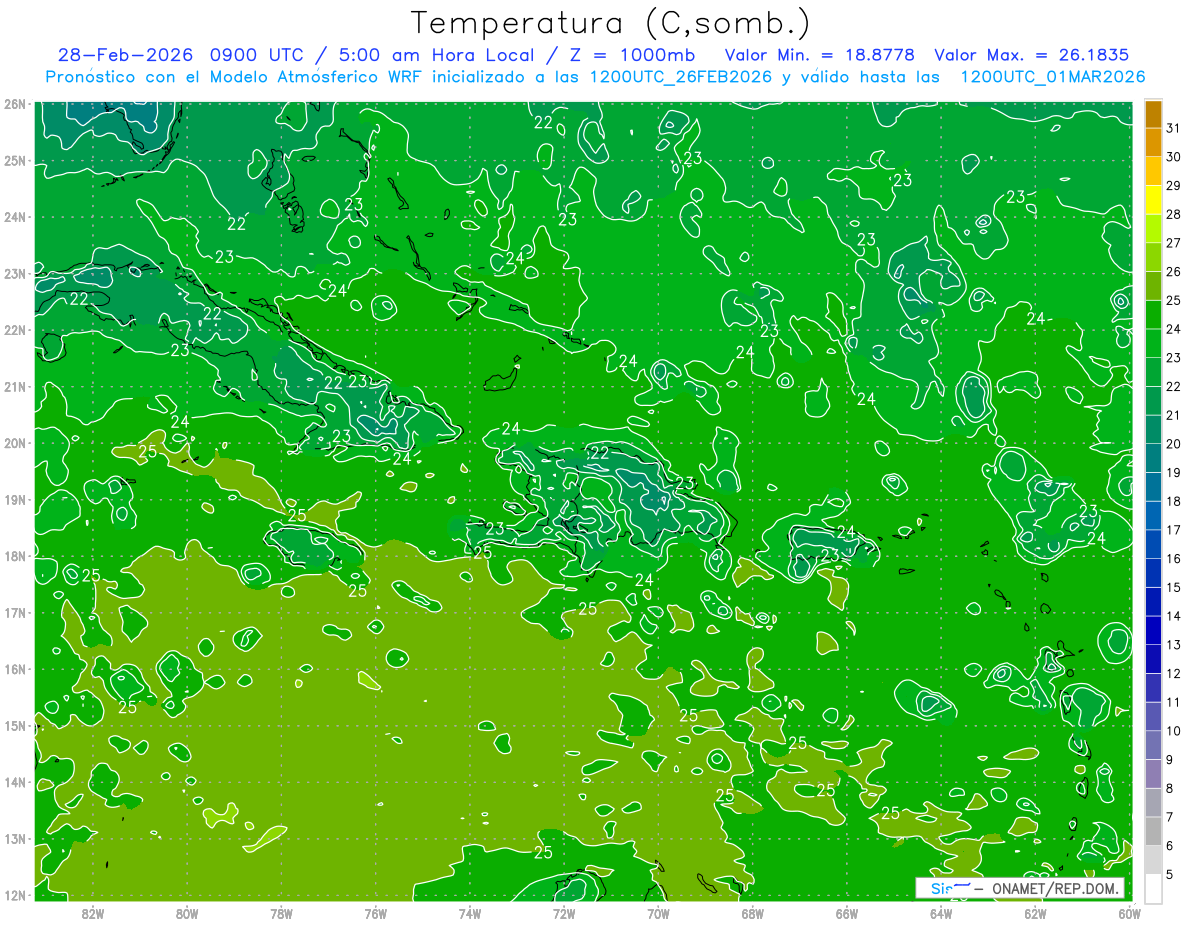Click the "13N" latitude axis label
The height and width of the screenshot is (927, 1200).
tap(15, 838)
